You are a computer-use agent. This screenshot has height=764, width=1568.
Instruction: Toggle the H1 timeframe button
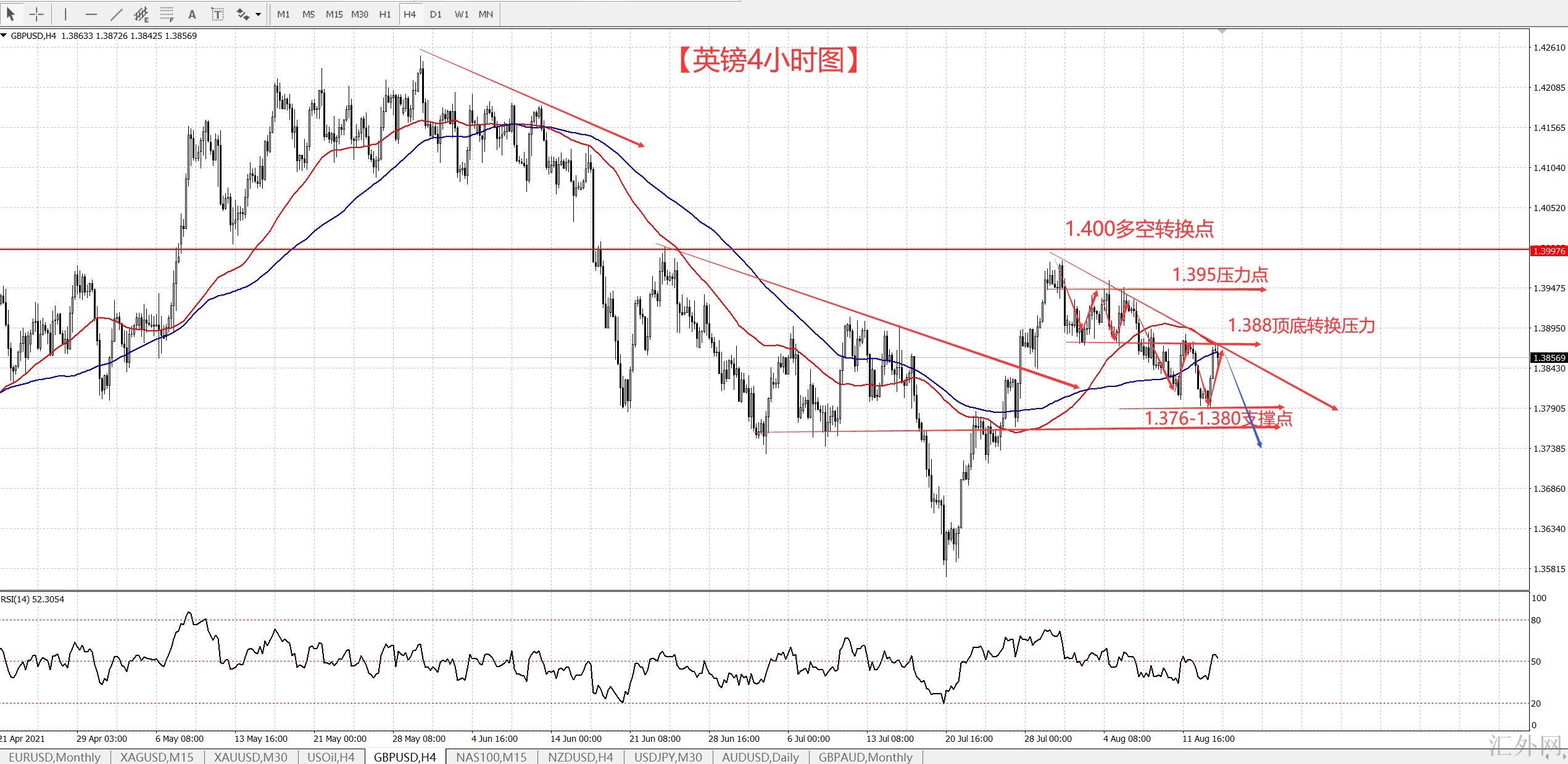tap(385, 14)
